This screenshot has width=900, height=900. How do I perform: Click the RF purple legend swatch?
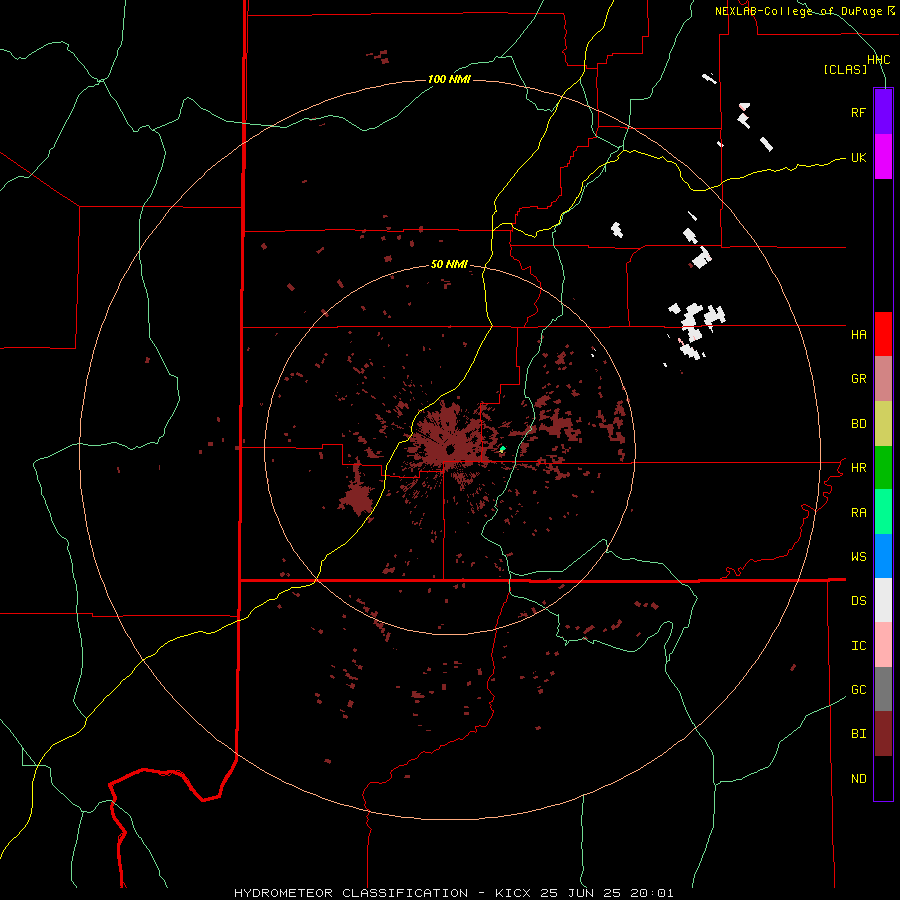883,112
